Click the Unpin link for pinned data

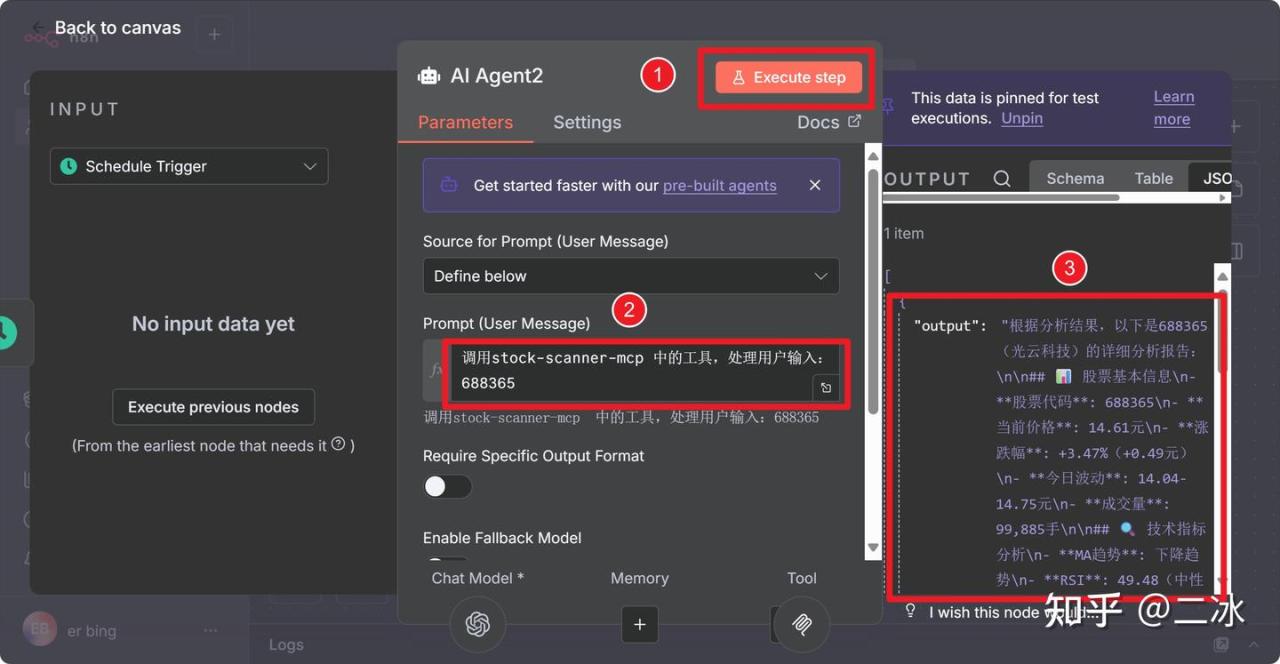(1022, 118)
